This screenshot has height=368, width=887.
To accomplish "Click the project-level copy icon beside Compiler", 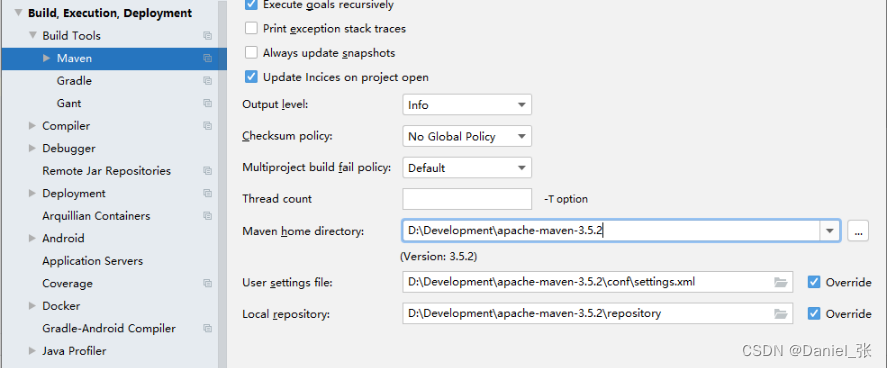I will 208,125.
